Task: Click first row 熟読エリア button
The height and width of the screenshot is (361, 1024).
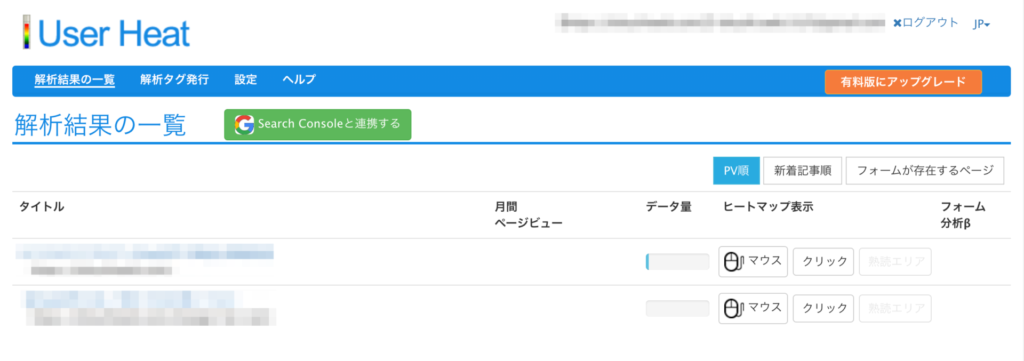Action: [895, 262]
